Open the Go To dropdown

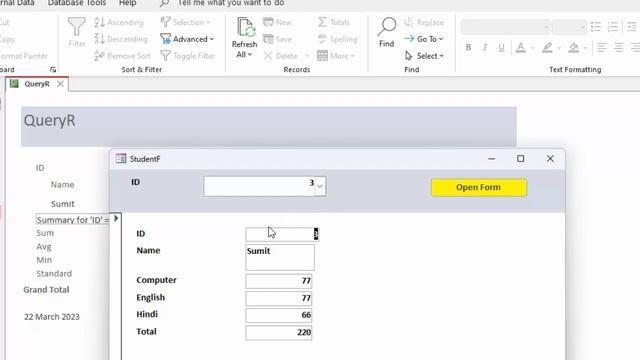click(424, 39)
